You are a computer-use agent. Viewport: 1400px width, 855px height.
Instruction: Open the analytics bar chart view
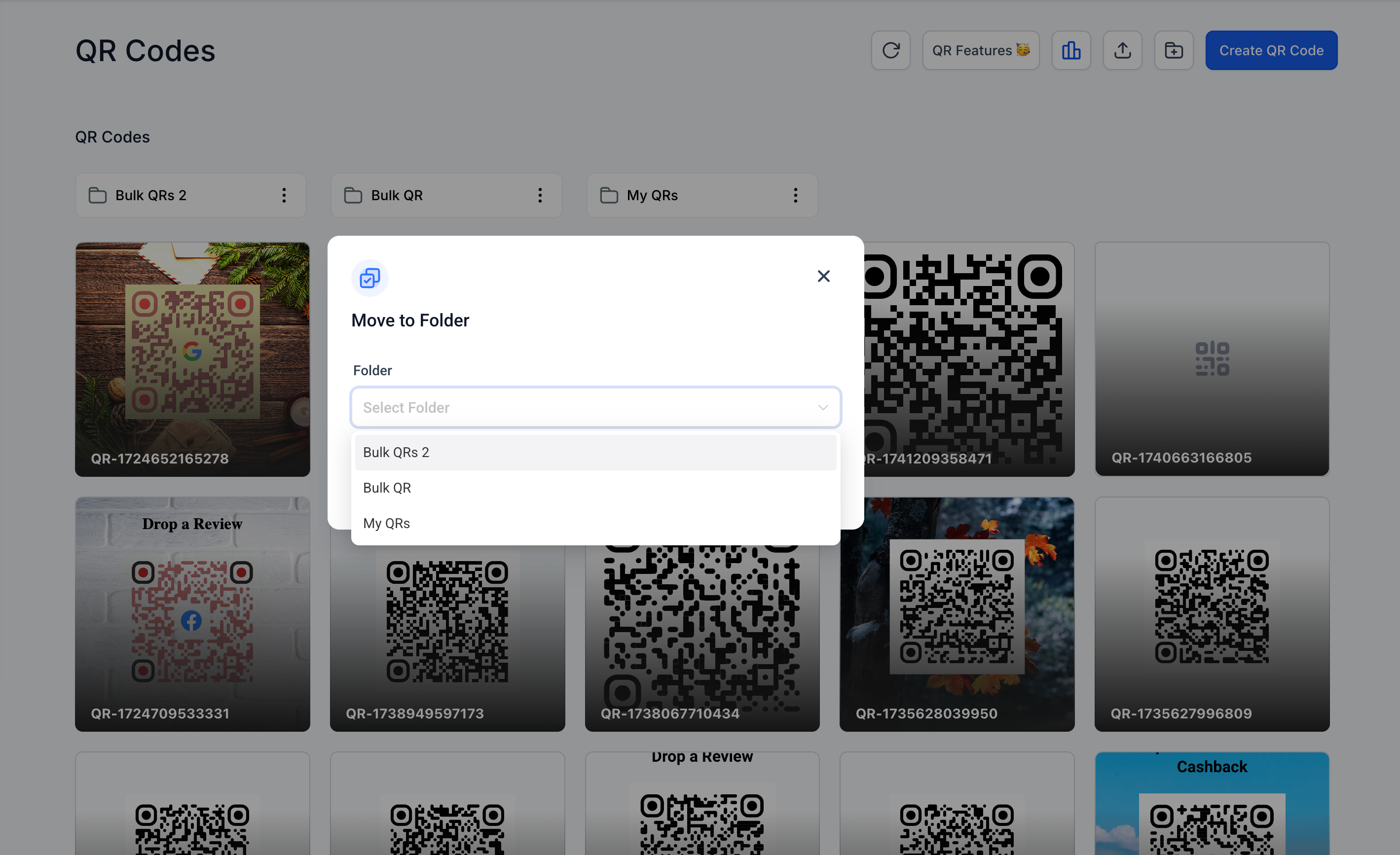pyautogui.click(x=1071, y=50)
